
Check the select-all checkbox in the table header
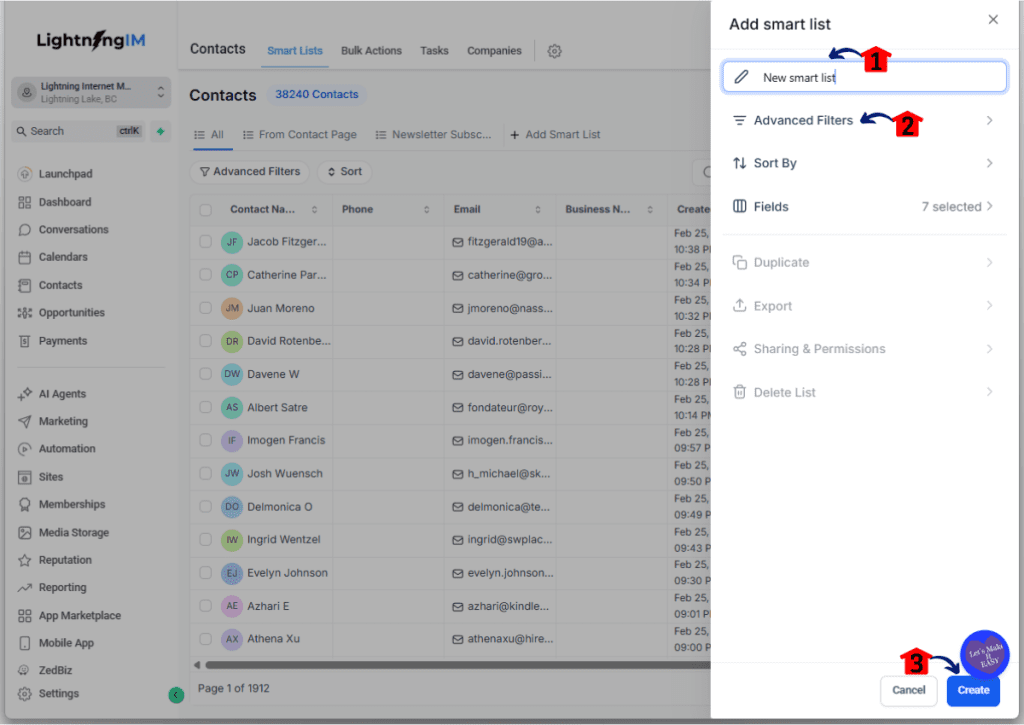(x=206, y=208)
